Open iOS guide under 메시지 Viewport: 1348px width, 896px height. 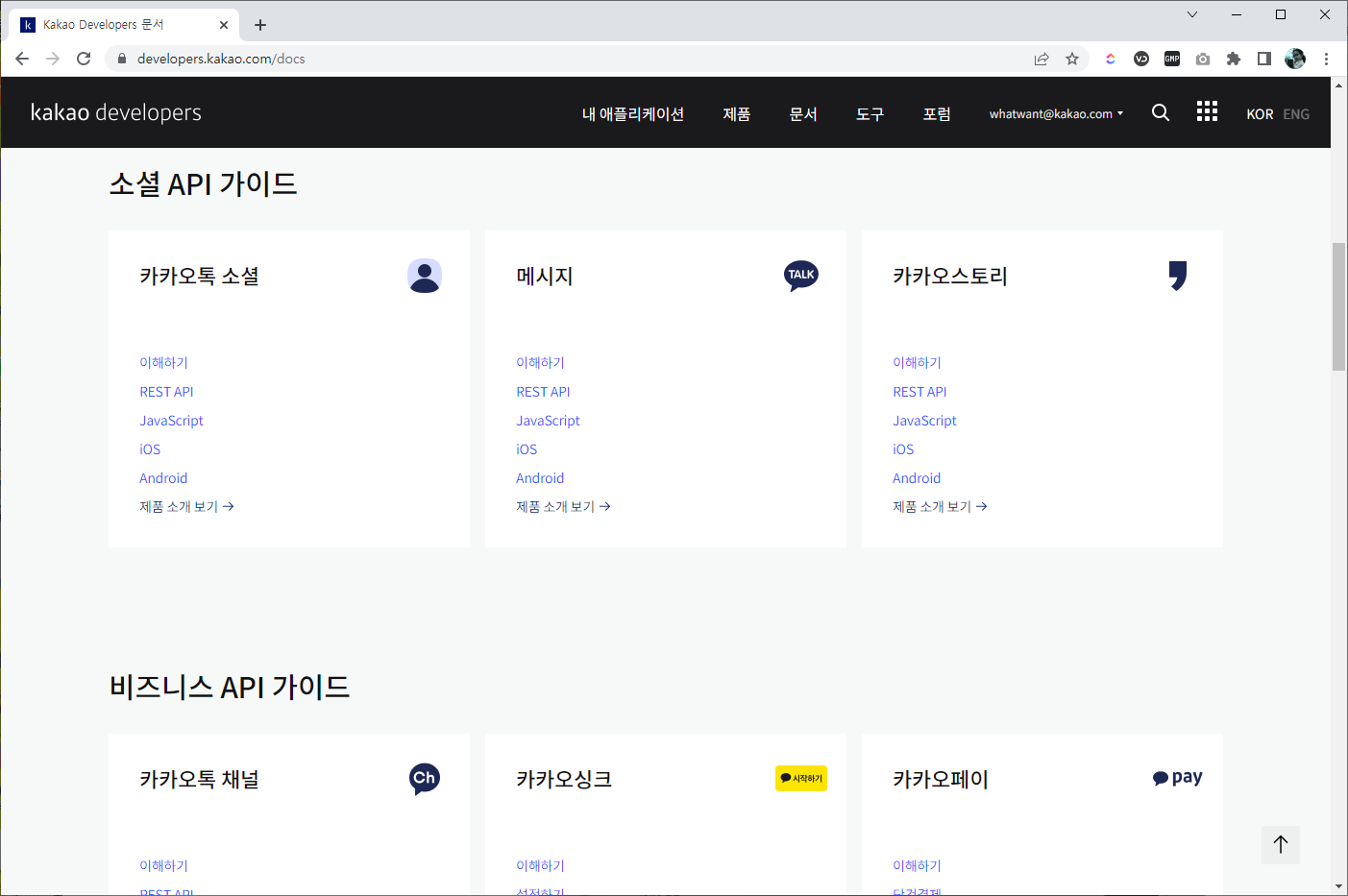point(527,449)
